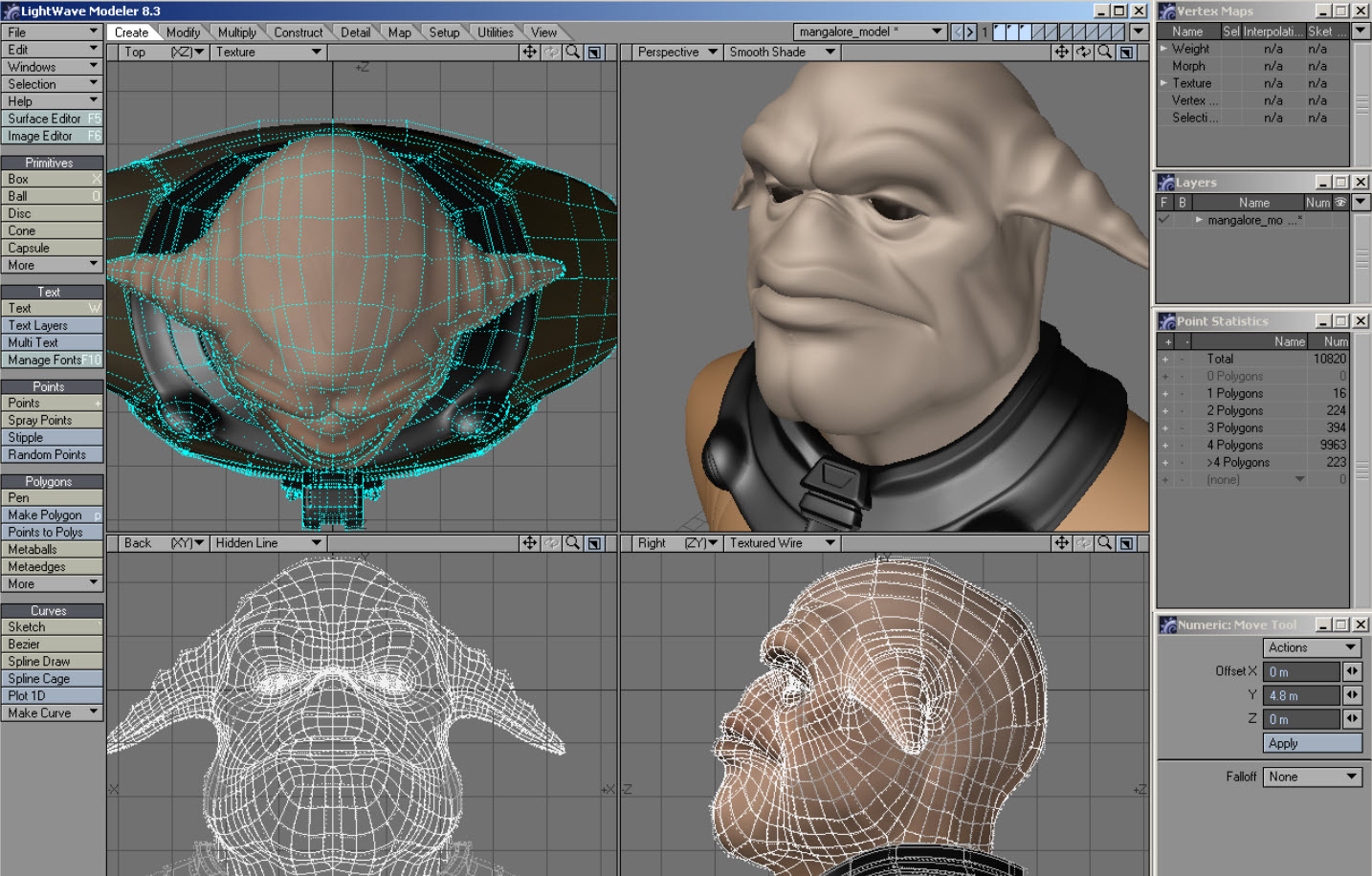This screenshot has height=876, width=1372.
Task: Click Vertex Maps panel LightWave logo icon
Action: pos(1166,11)
